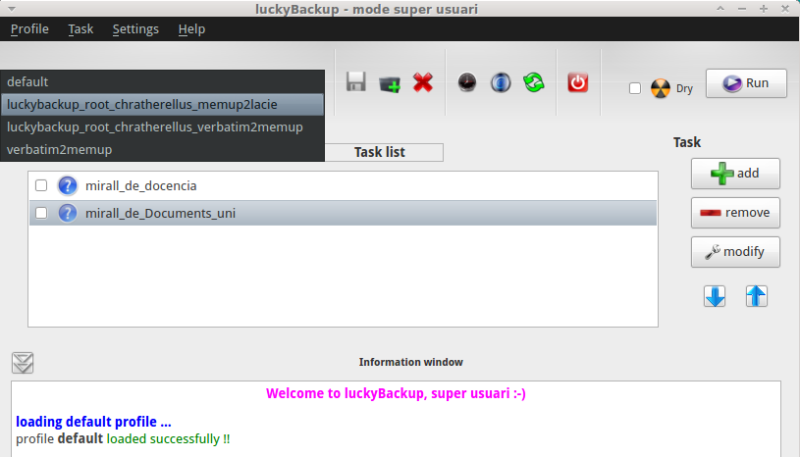
Task: Click the red X delete profile icon
Action: click(x=423, y=83)
